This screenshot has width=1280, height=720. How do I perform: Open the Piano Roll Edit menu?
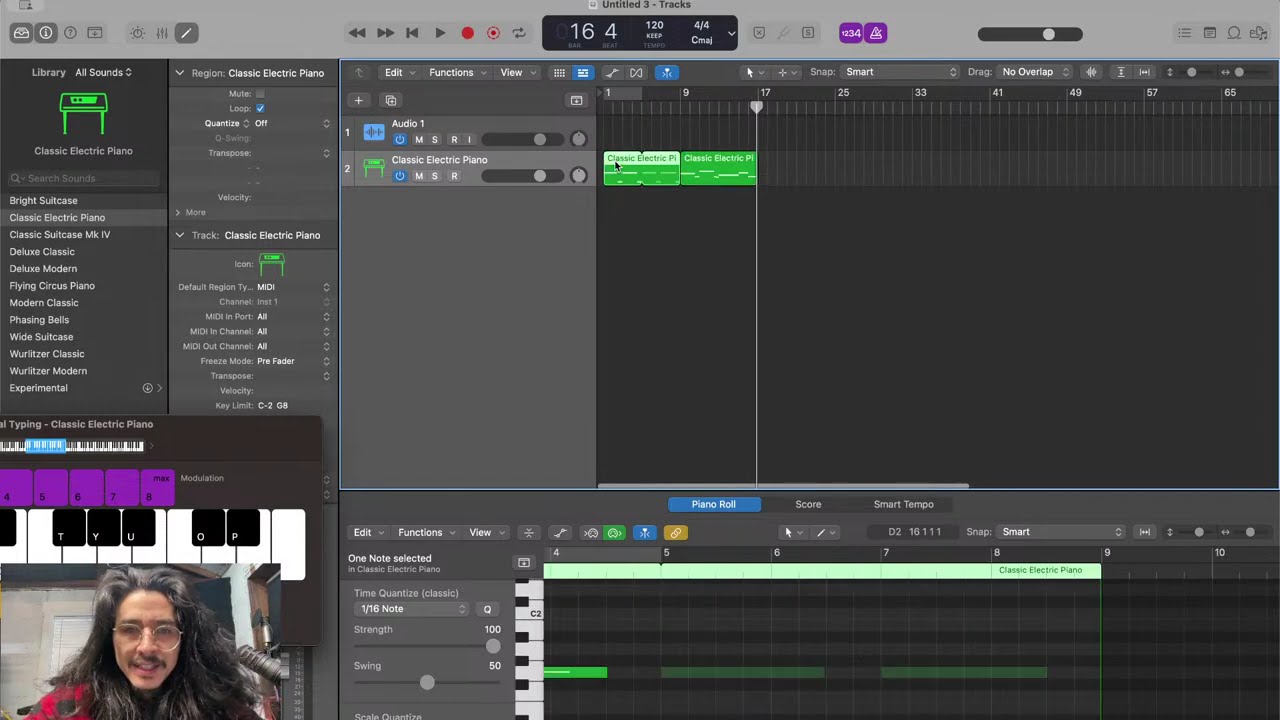[368, 532]
